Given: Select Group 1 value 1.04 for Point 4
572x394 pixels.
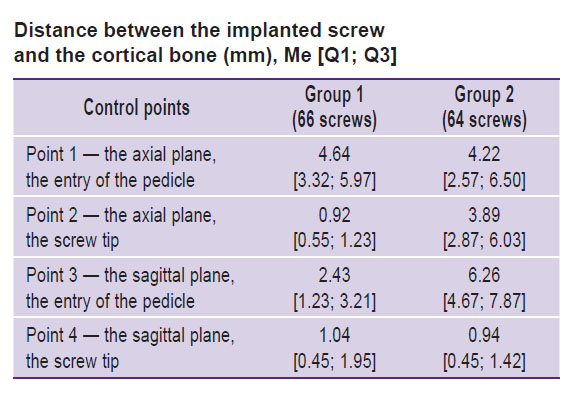Looking at the screenshot, I should (x=334, y=335).
